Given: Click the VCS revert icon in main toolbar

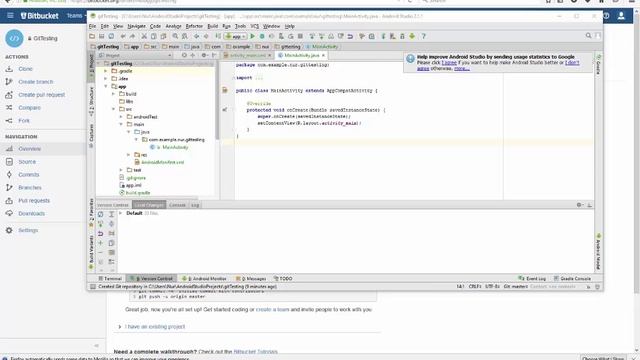Looking at the screenshot, I should 350,36.
